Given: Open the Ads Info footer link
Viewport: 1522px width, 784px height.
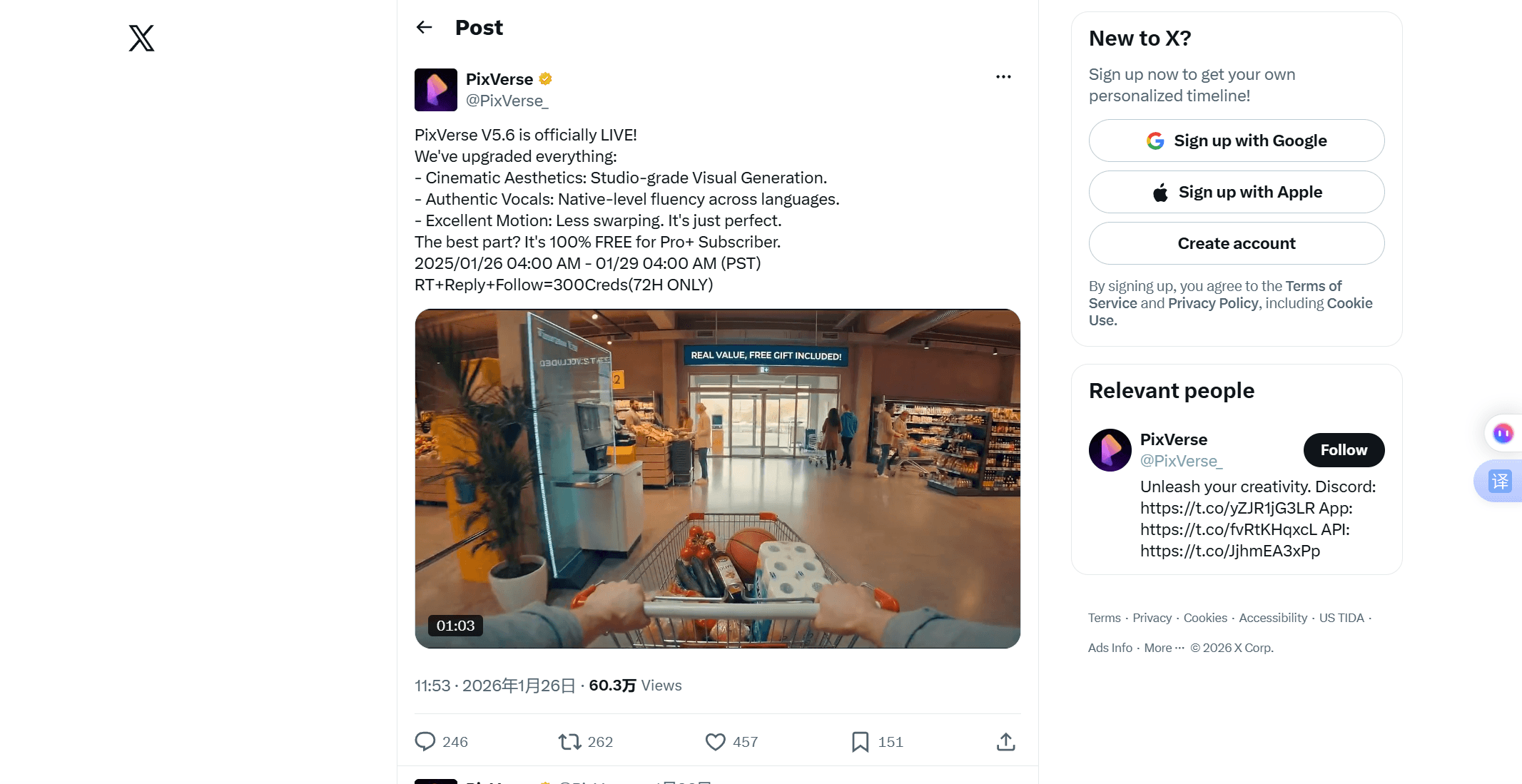Looking at the screenshot, I should click(1110, 648).
